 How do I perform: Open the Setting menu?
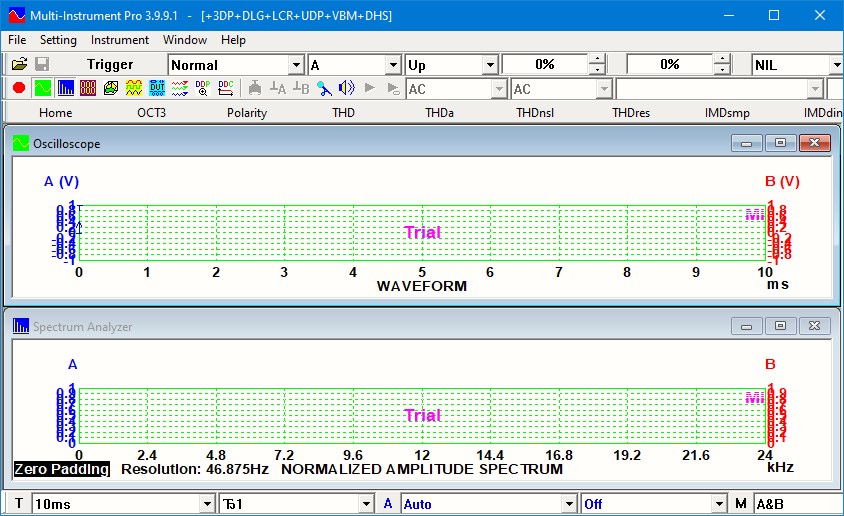[x=58, y=40]
